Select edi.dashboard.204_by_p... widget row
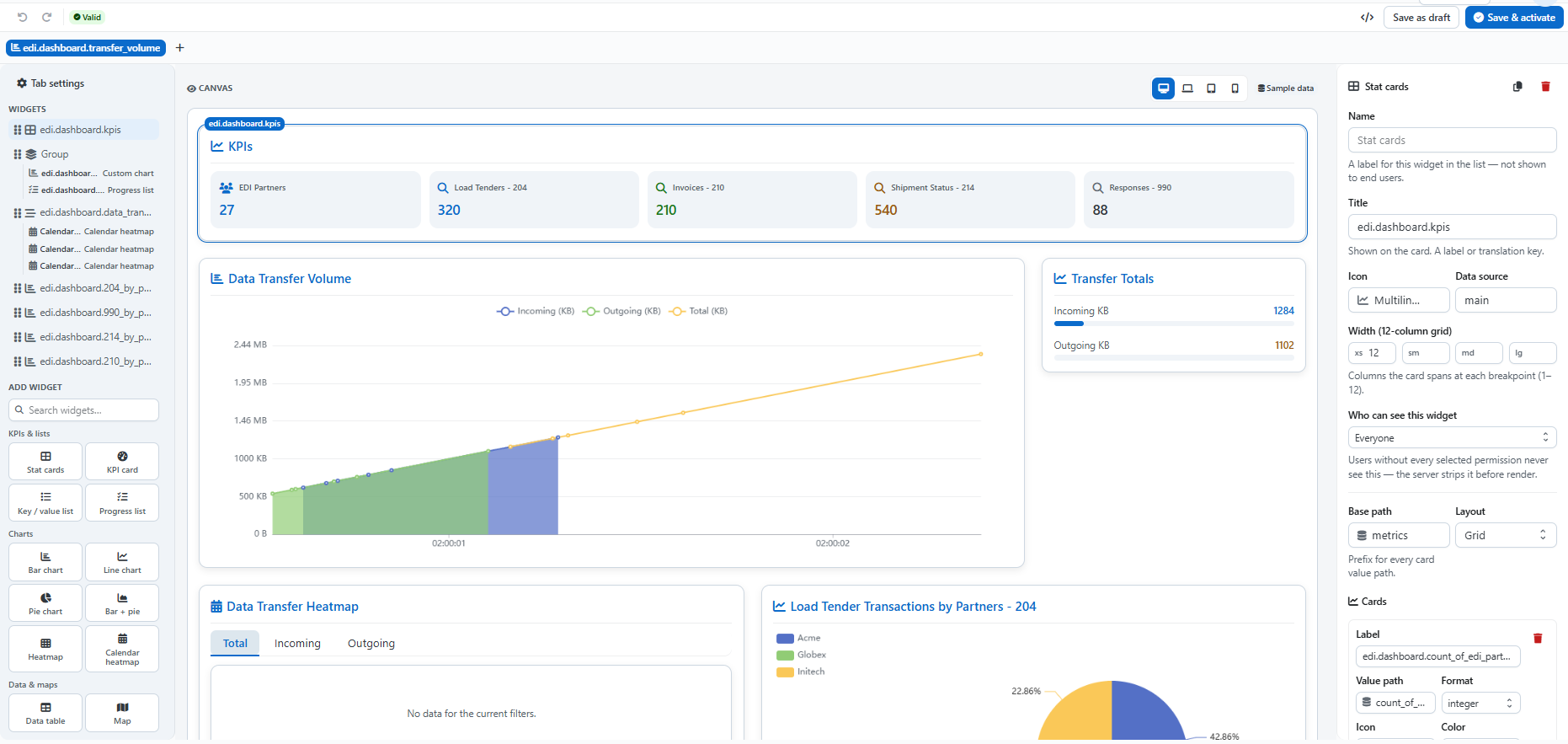The height and width of the screenshot is (744, 1568). click(x=83, y=288)
